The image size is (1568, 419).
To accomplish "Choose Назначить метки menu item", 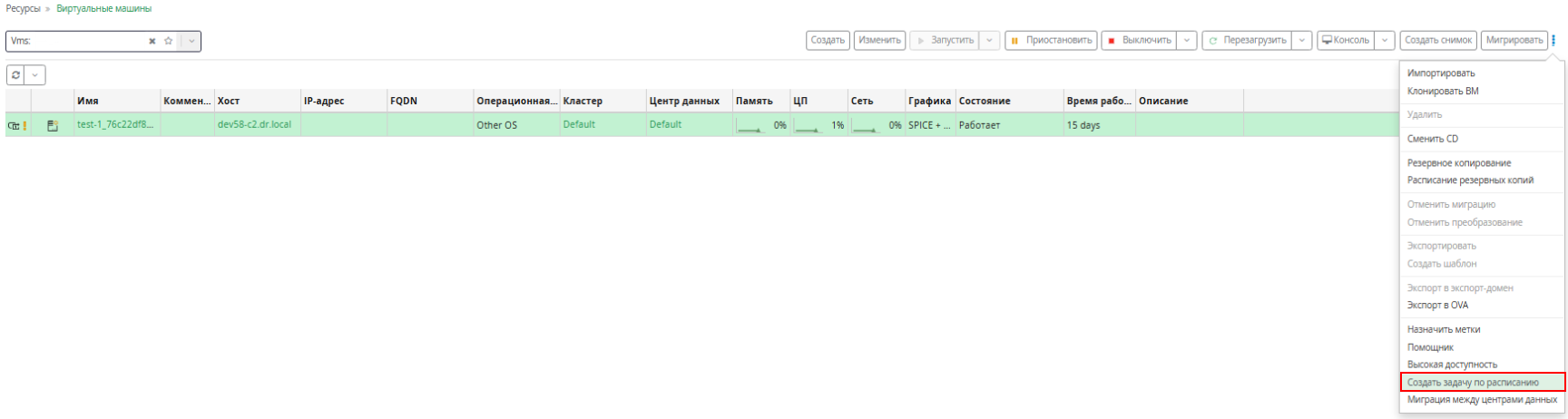I will click(x=1444, y=329).
